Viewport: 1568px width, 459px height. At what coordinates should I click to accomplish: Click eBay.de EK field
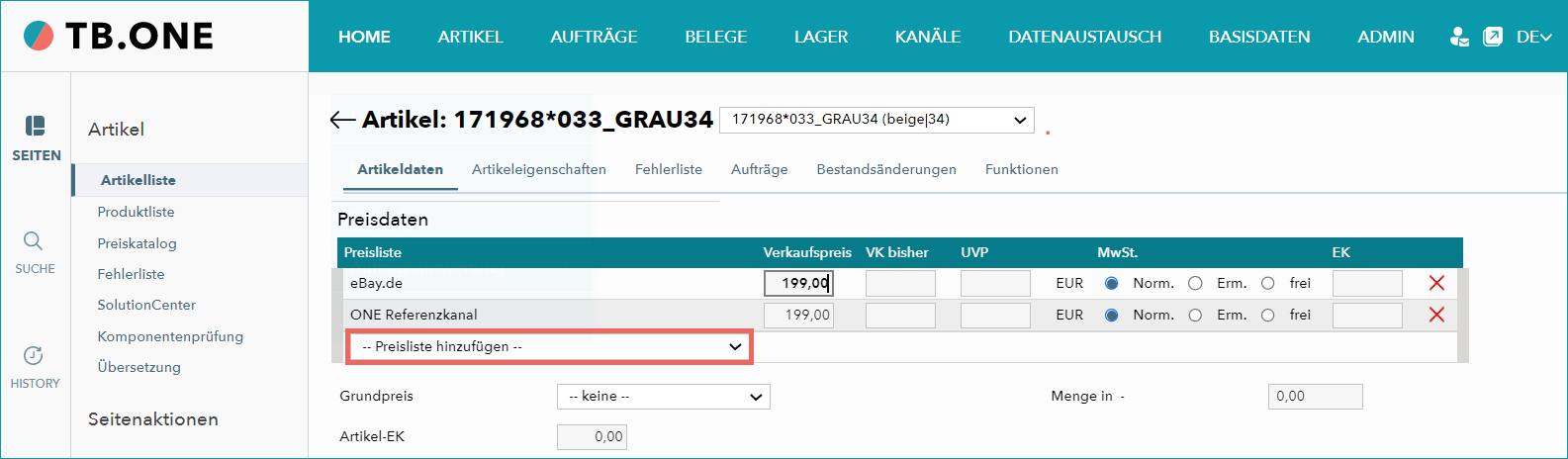[1367, 284]
